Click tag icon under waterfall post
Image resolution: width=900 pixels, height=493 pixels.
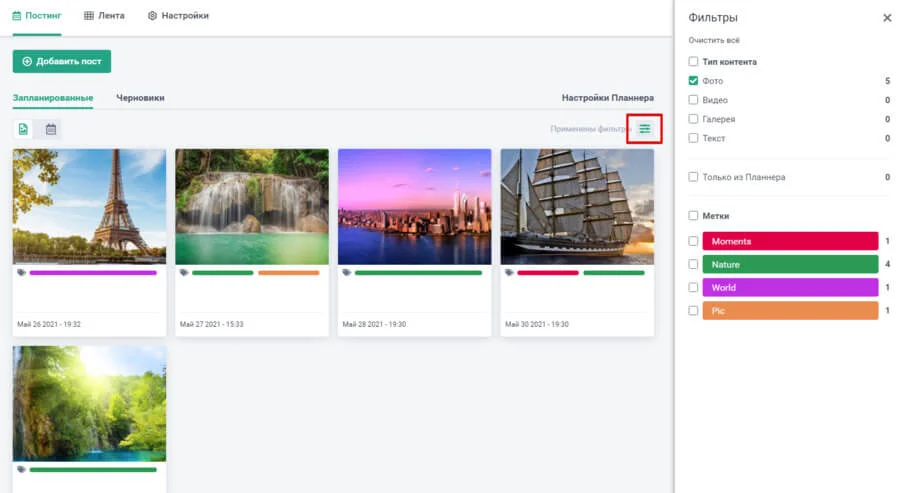click(x=184, y=272)
